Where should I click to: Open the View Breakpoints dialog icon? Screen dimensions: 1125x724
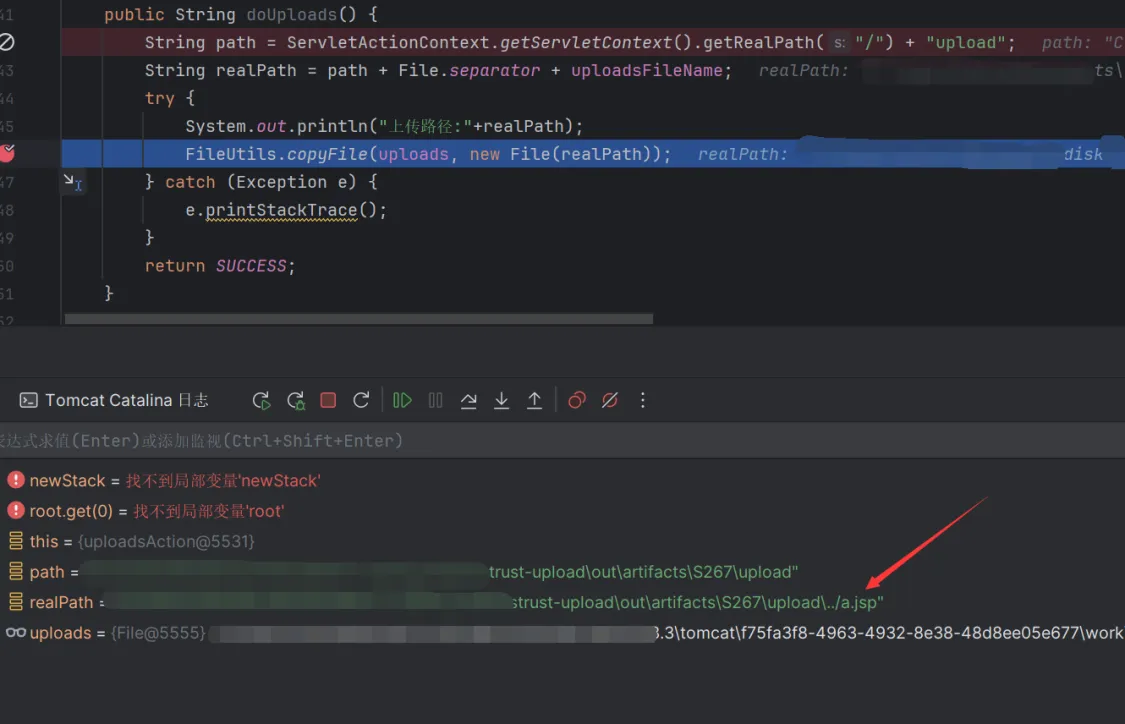click(577, 400)
